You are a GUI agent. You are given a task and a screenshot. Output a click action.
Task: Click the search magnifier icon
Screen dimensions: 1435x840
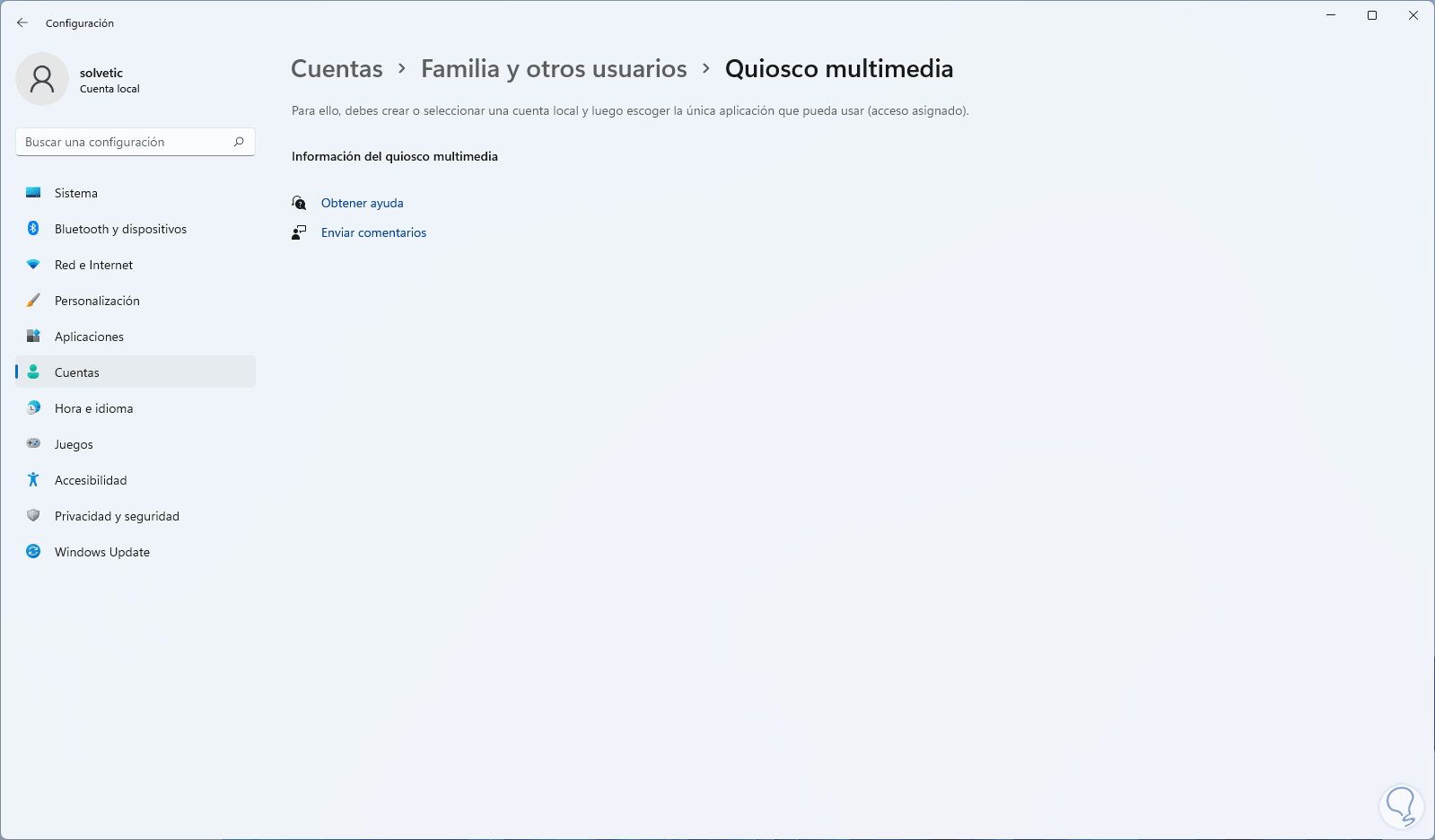239,142
